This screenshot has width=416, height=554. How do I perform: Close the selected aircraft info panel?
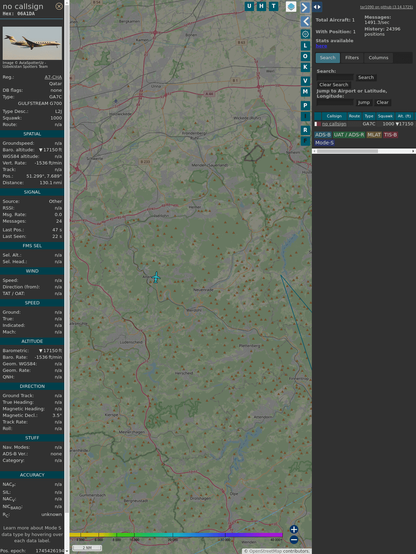coord(59,6)
